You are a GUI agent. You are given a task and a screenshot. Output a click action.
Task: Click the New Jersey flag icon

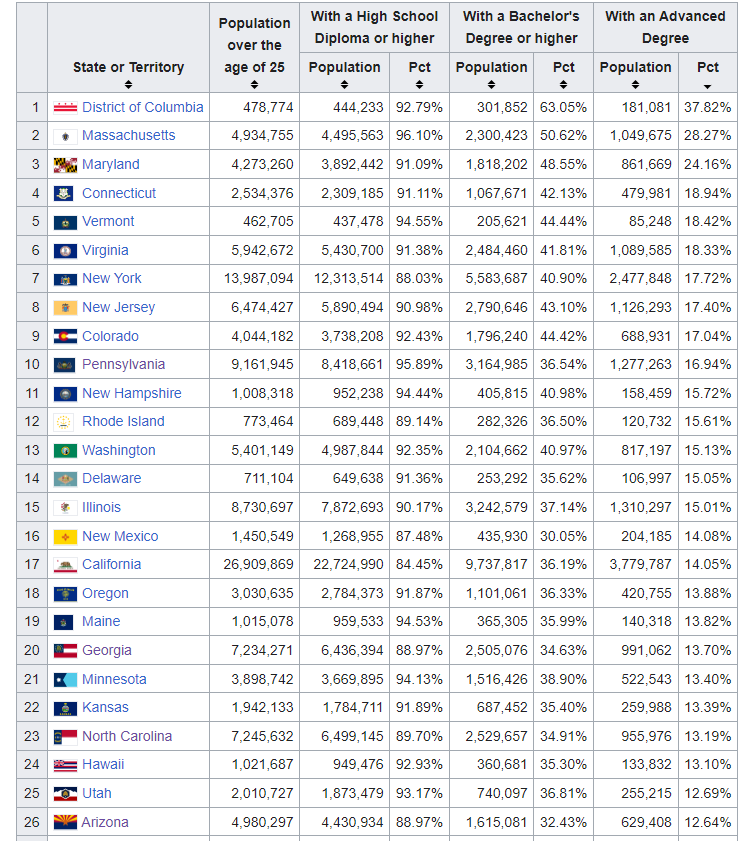[x=65, y=308]
